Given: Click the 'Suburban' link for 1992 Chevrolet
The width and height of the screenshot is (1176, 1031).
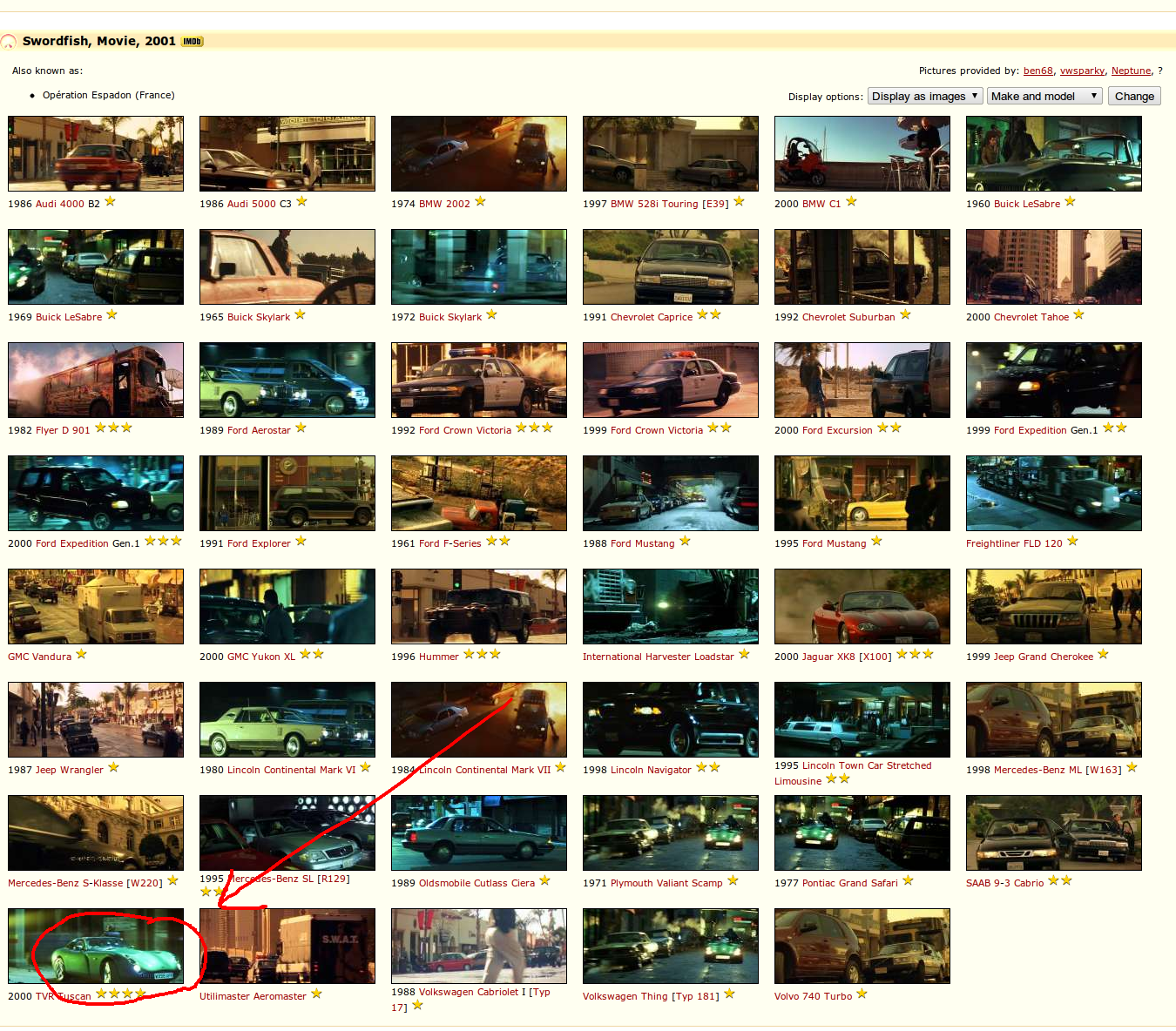Looking at the screenshot, I should [x=871, y=317].
